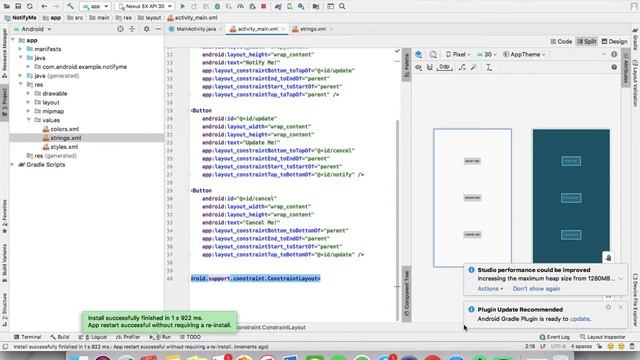This screenshot has width=640, height=360.
Task: Click the Clear constraints icon
Action: click(462, 67)
